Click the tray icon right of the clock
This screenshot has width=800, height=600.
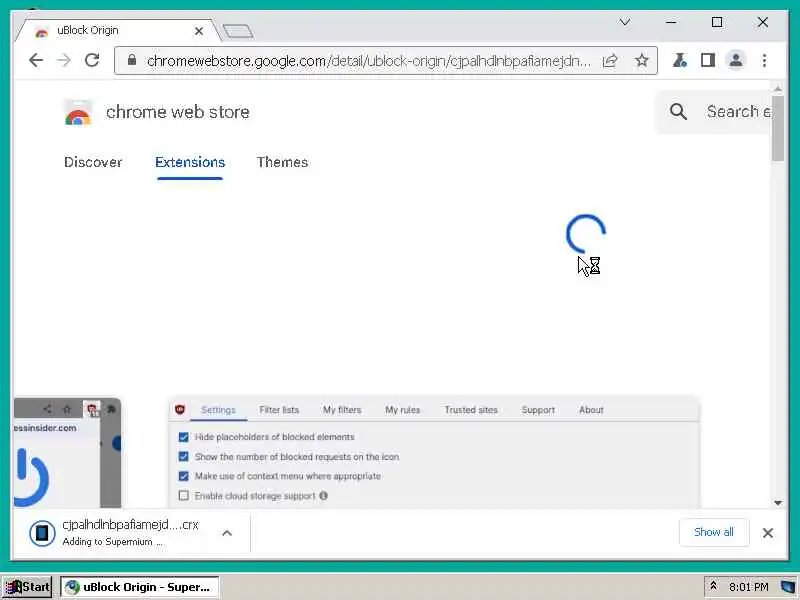[x=788, y=587]
